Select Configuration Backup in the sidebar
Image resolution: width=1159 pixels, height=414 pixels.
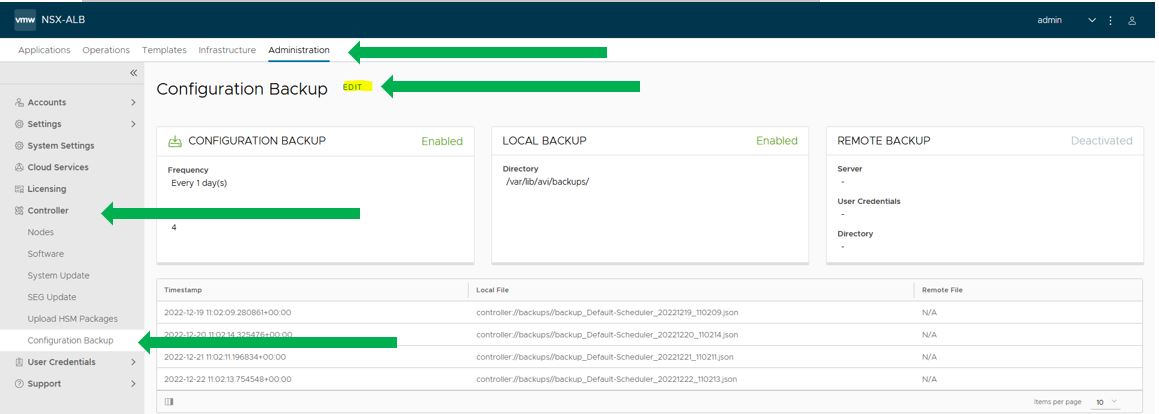click(70, 340)
